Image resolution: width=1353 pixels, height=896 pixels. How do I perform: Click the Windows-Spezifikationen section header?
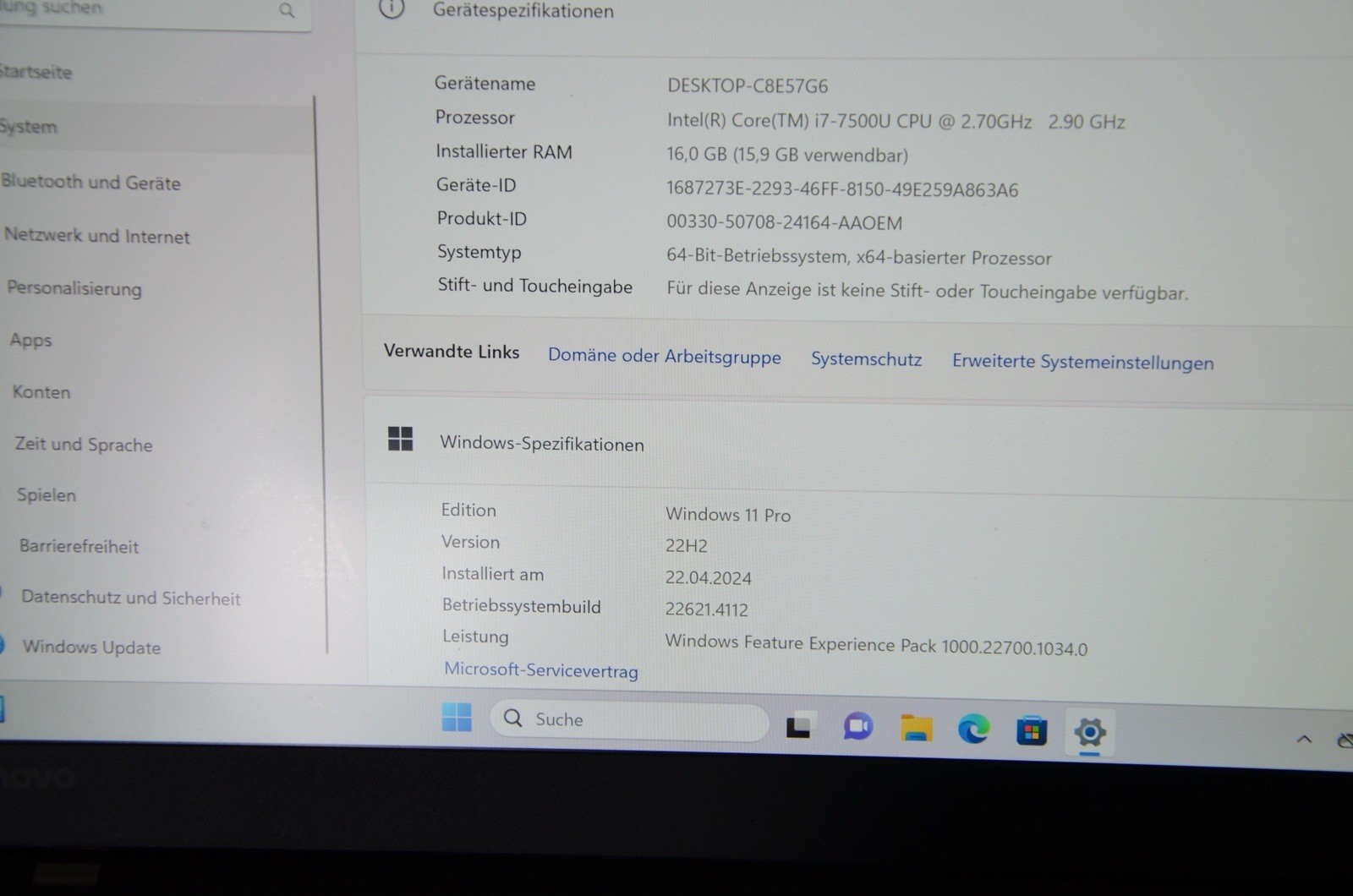pos(541,444)
